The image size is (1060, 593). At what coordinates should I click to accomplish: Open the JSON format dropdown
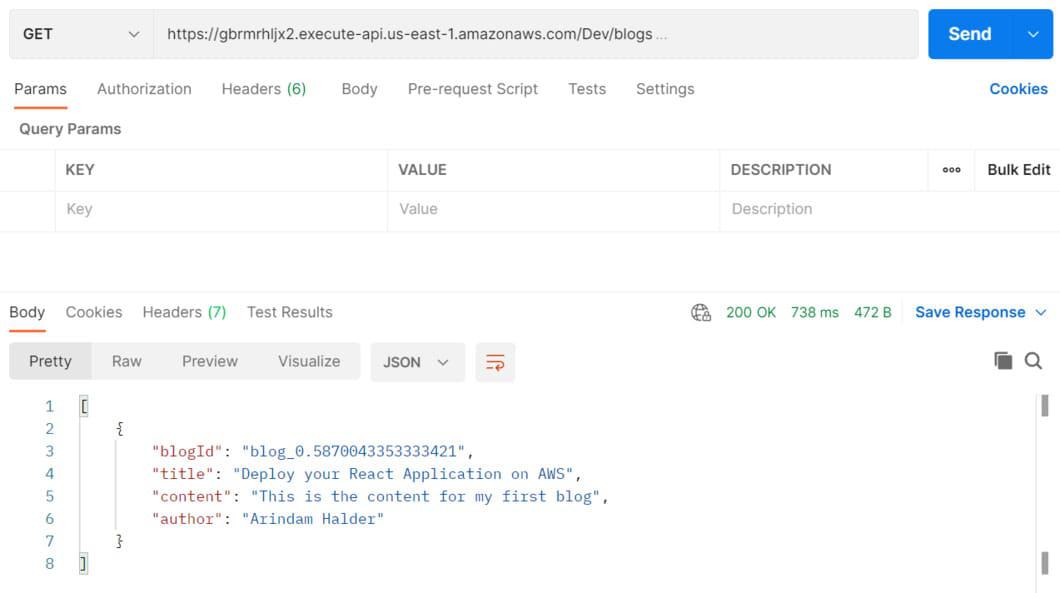pos(417,362)
